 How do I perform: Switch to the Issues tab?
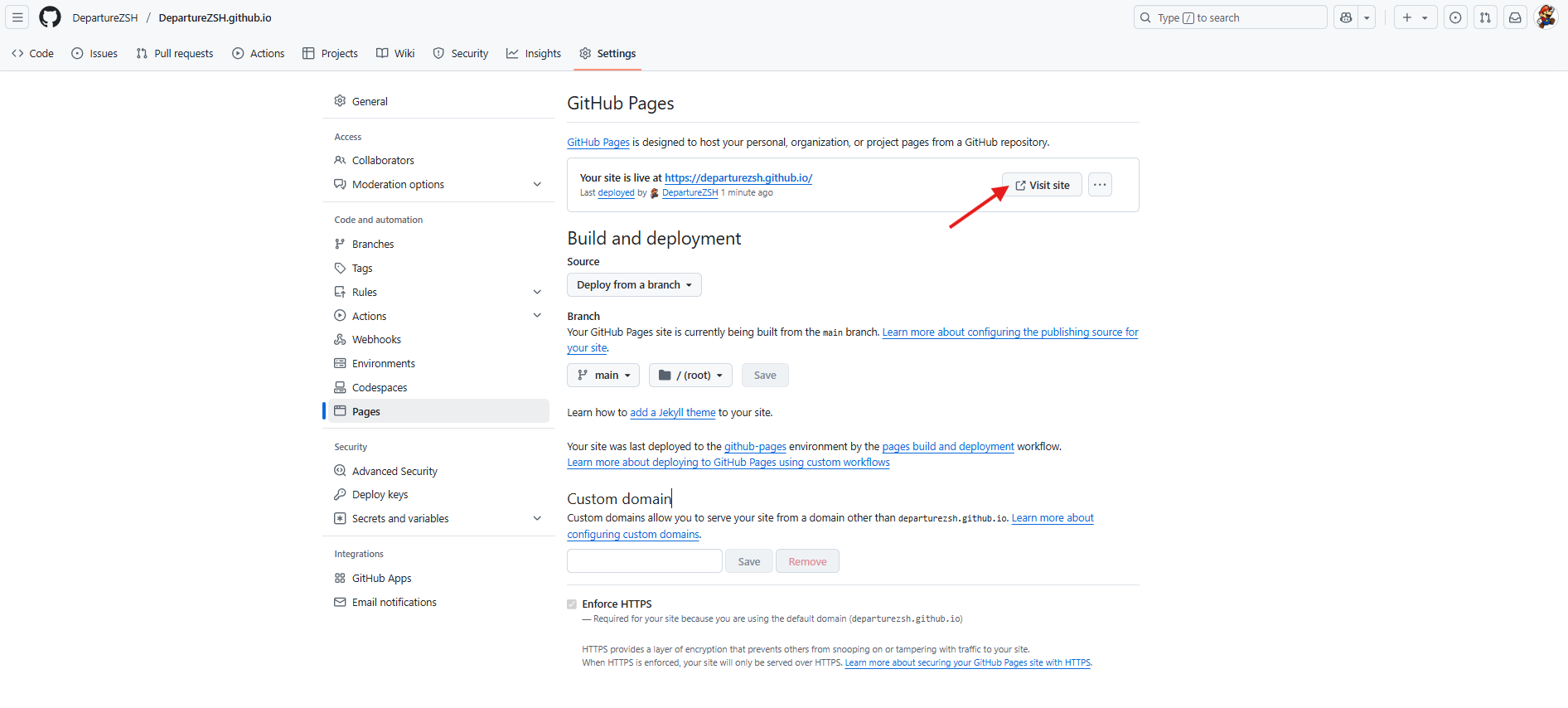coord(94,53)
